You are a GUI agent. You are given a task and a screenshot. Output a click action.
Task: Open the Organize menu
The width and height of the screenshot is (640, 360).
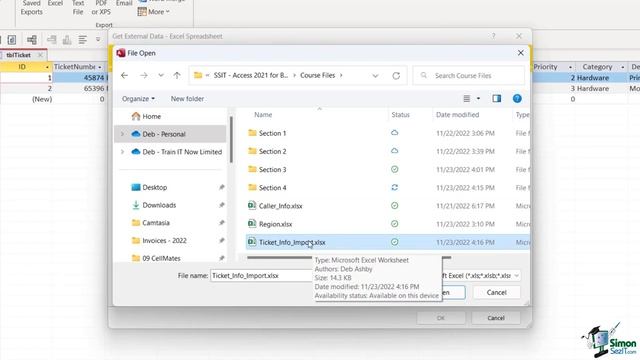[x=138, y=99]
